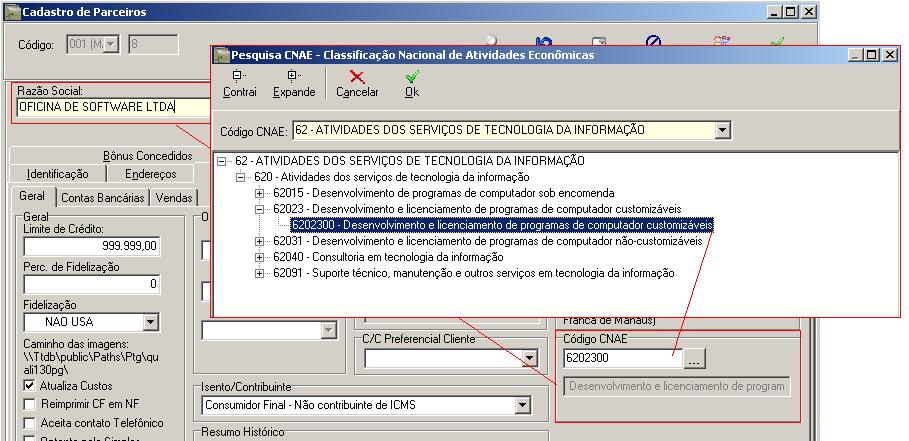
Task: Maximize the Cadastro de Parceiros window
Action: click(x=791, y=12)
